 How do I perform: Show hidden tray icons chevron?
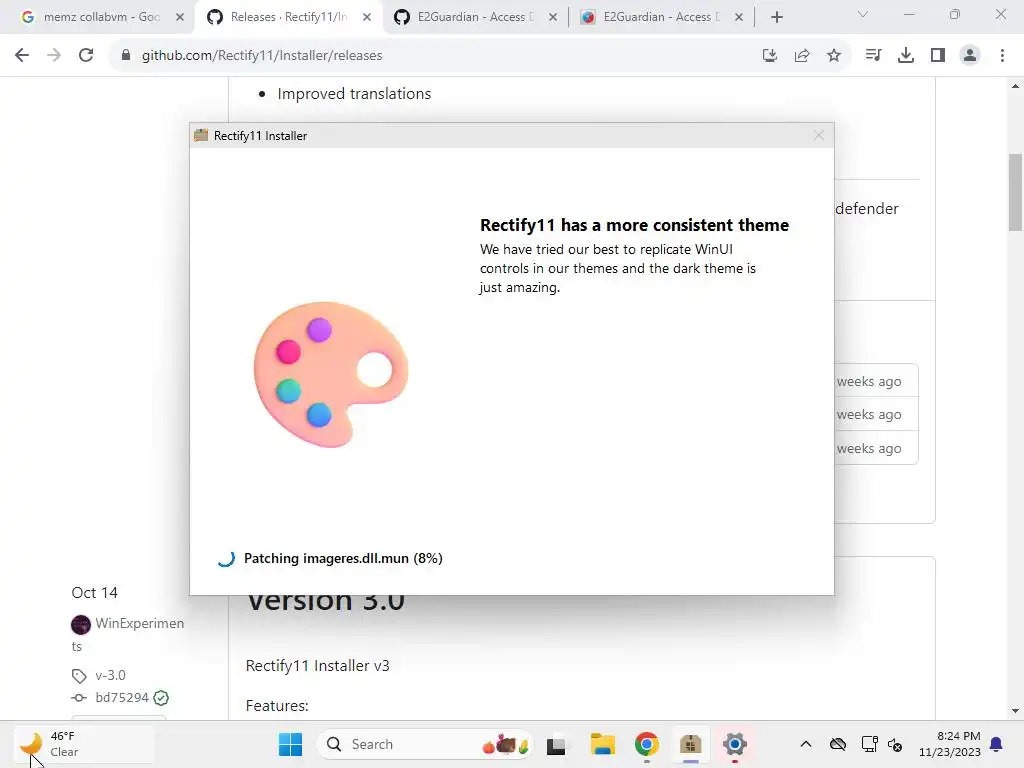point(806,744)
